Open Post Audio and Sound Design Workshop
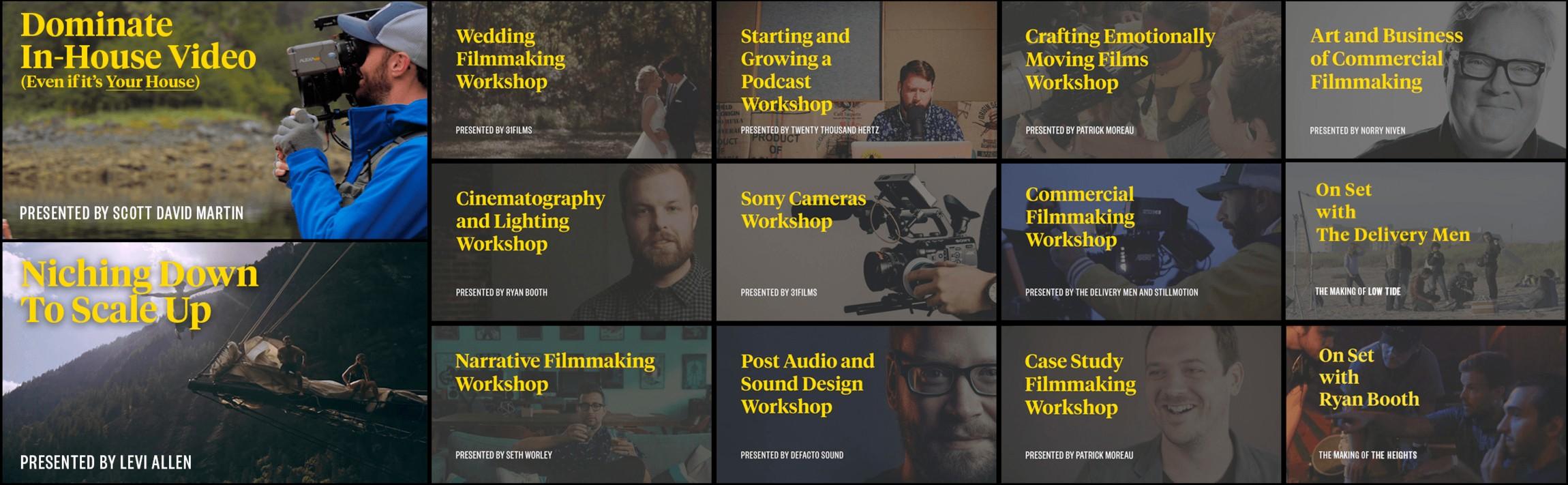This screenshot has width=1568, height=485. [856, 405]
